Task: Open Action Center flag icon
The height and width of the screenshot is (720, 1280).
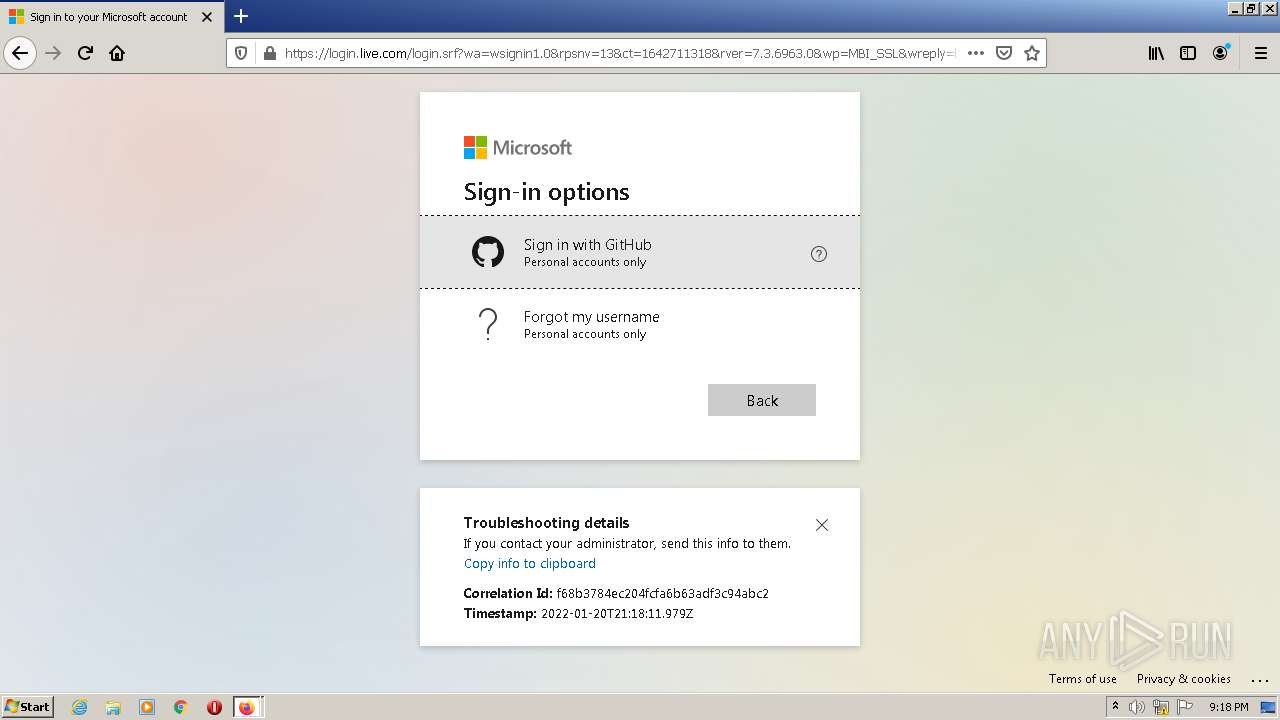Action: coord(1185,707)
